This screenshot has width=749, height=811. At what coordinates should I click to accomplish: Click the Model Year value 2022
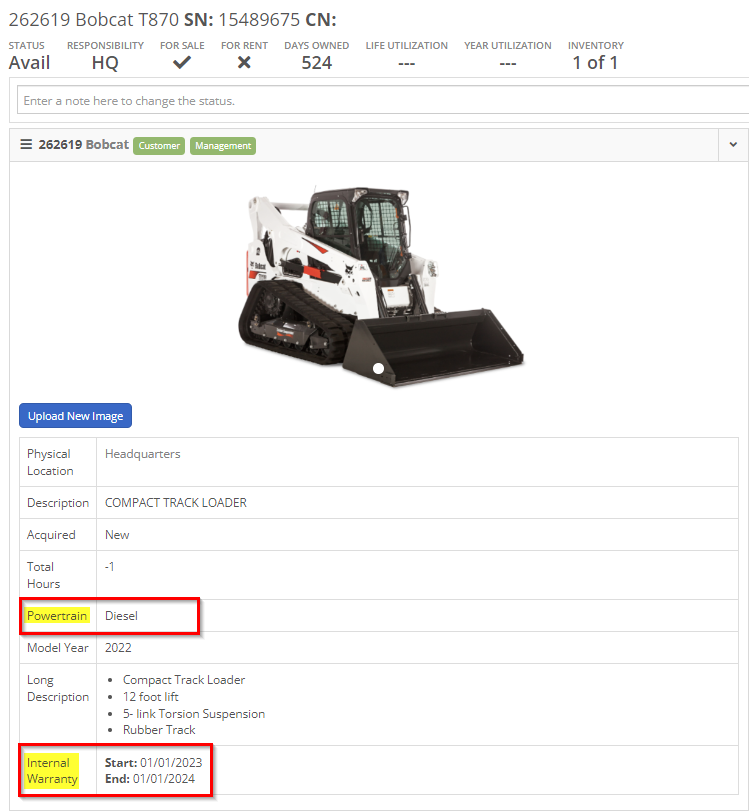click(118, 648)
